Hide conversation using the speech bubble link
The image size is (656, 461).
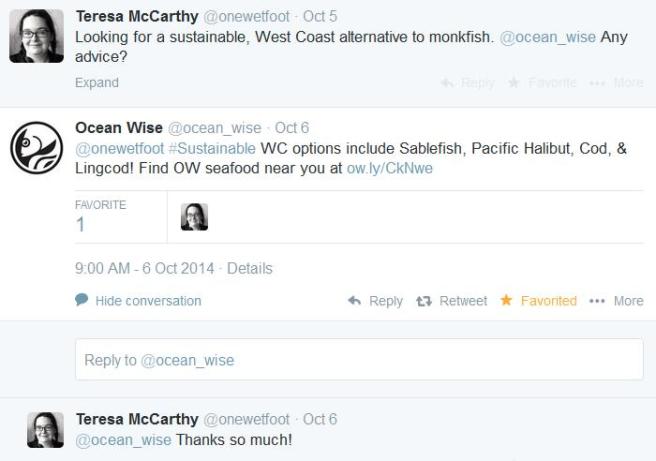[x=139, y=300]
